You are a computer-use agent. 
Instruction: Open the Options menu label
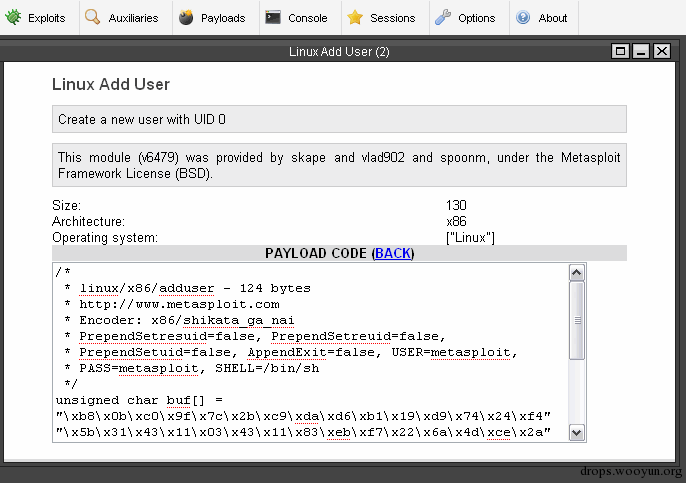[x=476, y=18]
